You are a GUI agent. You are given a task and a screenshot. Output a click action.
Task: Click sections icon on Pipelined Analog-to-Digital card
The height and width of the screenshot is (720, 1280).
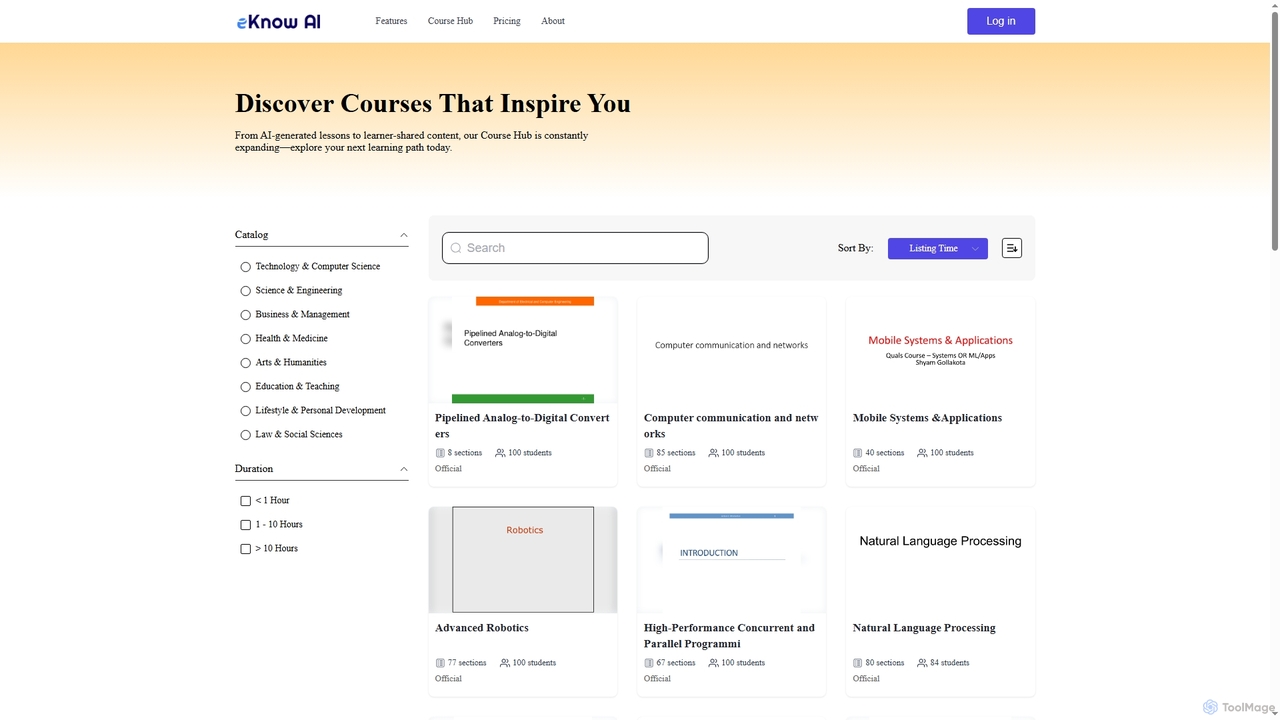pos(440,453)
